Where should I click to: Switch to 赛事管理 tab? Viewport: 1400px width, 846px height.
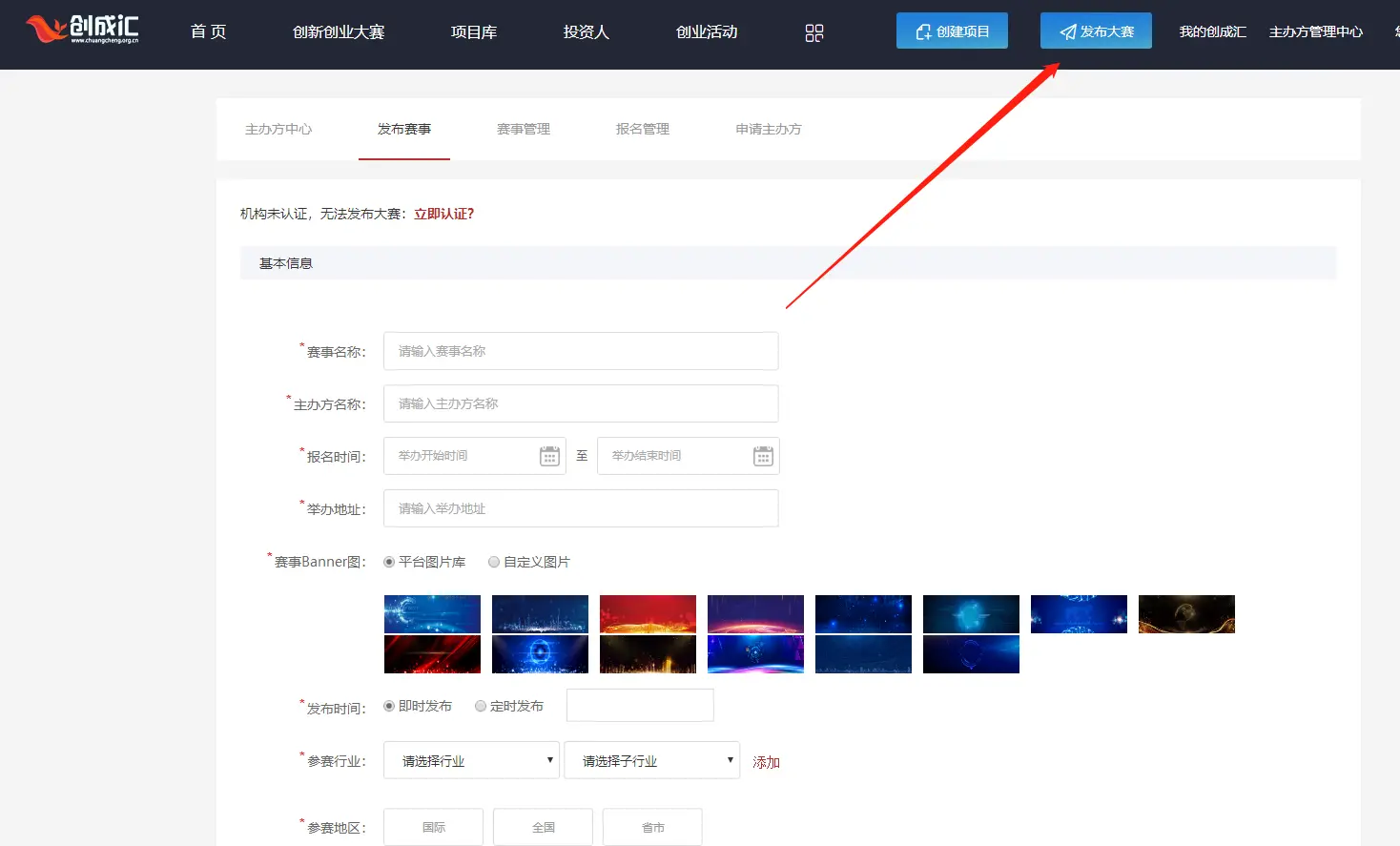[524, 129]
